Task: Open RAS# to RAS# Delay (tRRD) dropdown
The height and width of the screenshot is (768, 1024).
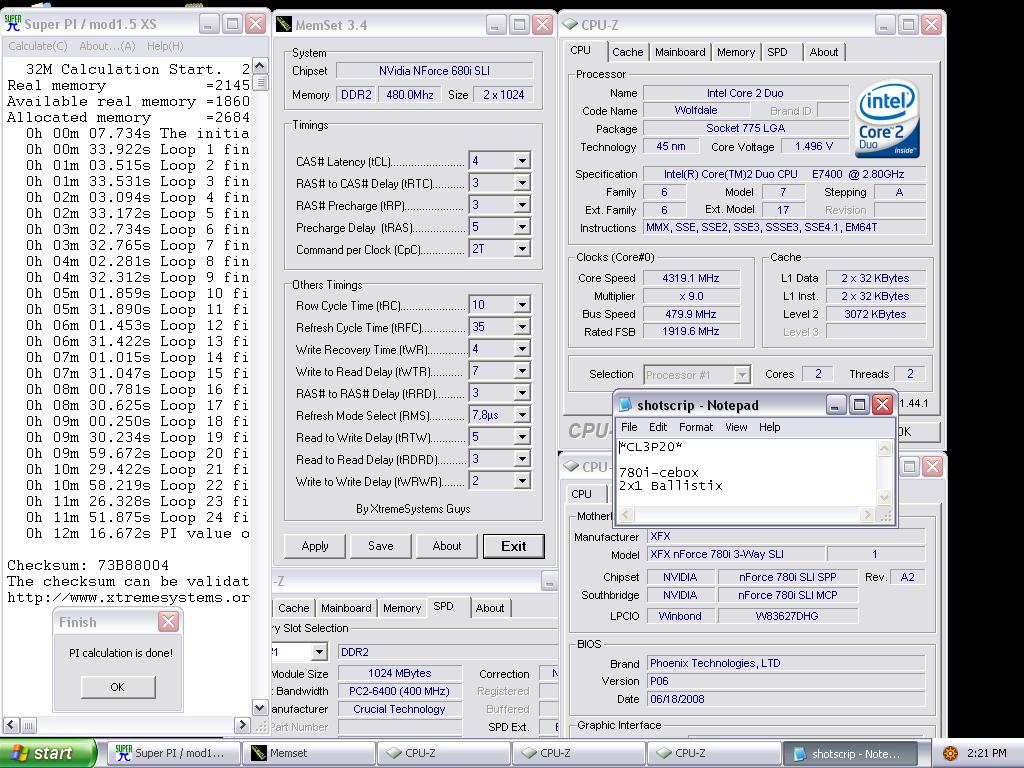Action: pyautogui.click(x=522, y=393)
